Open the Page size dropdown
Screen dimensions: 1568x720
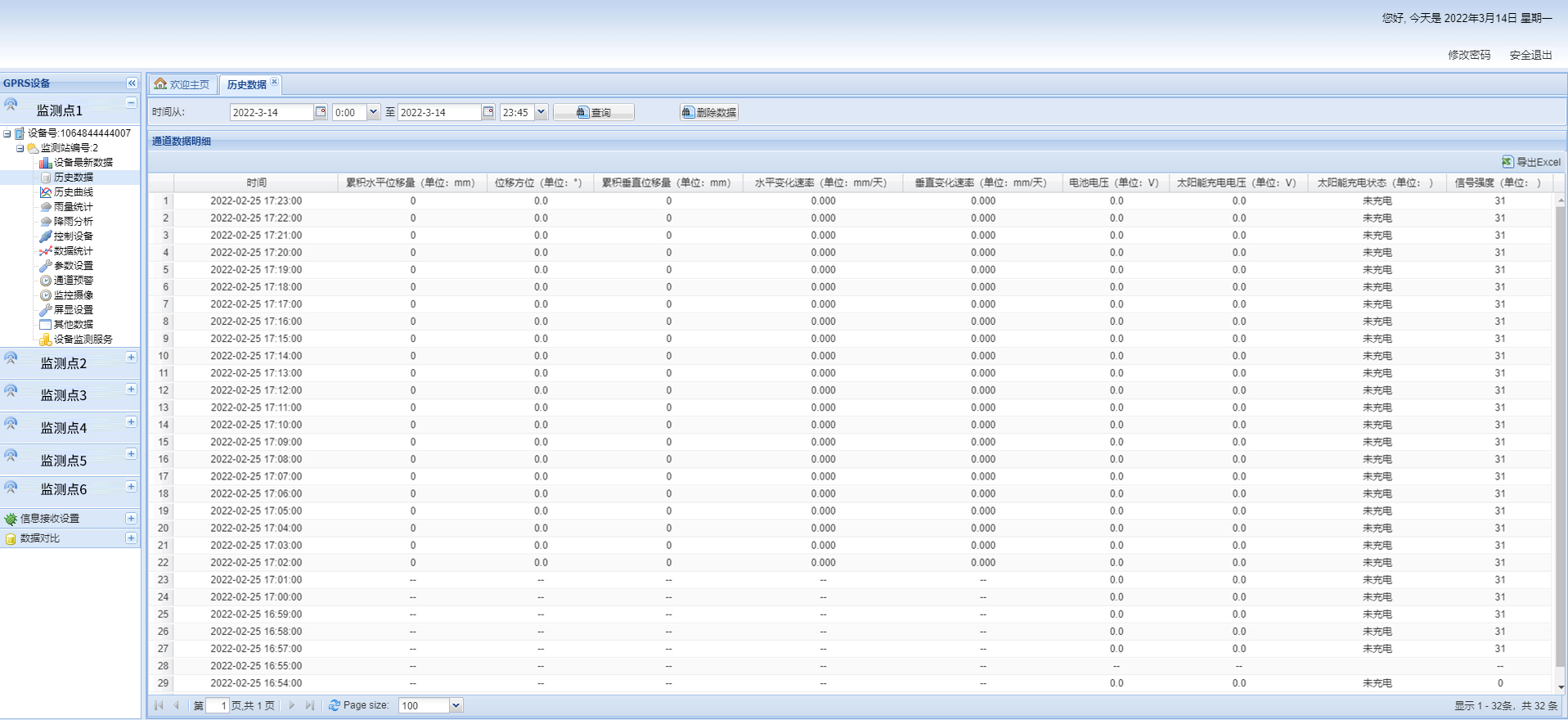click(456, 705)
